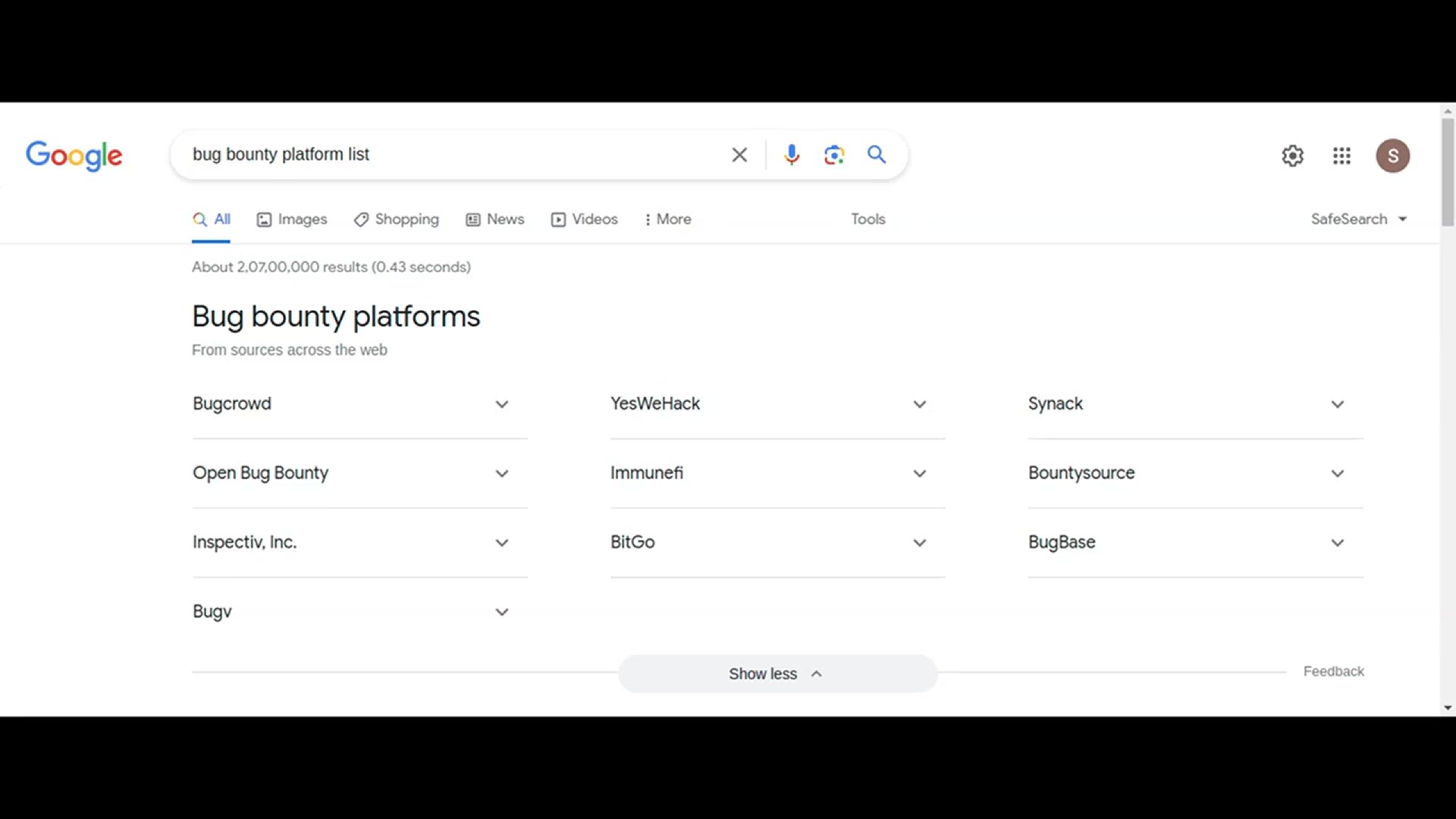1456x819 pixels.
Task: Switch to the News tab
Action: (x=495, y=219)
